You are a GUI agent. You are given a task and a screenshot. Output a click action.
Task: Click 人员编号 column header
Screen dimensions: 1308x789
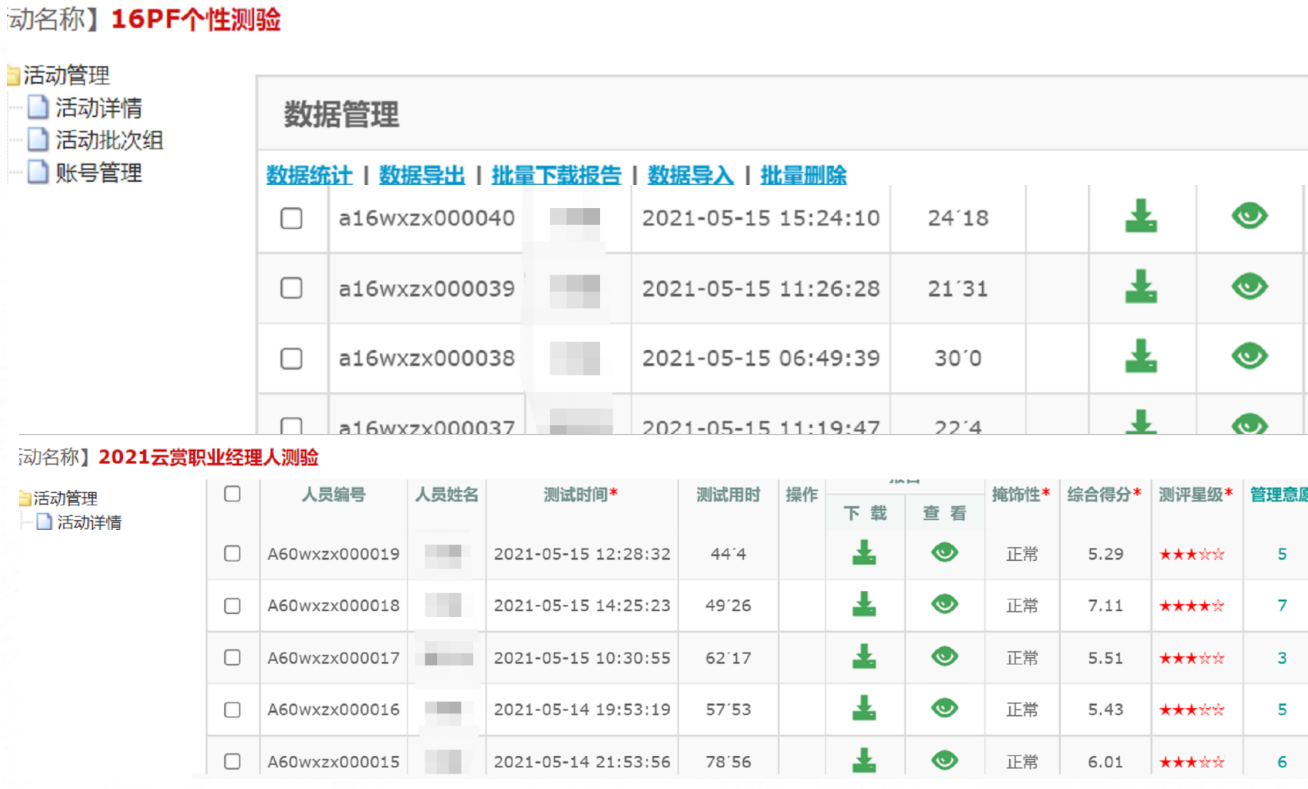point(333,494)
